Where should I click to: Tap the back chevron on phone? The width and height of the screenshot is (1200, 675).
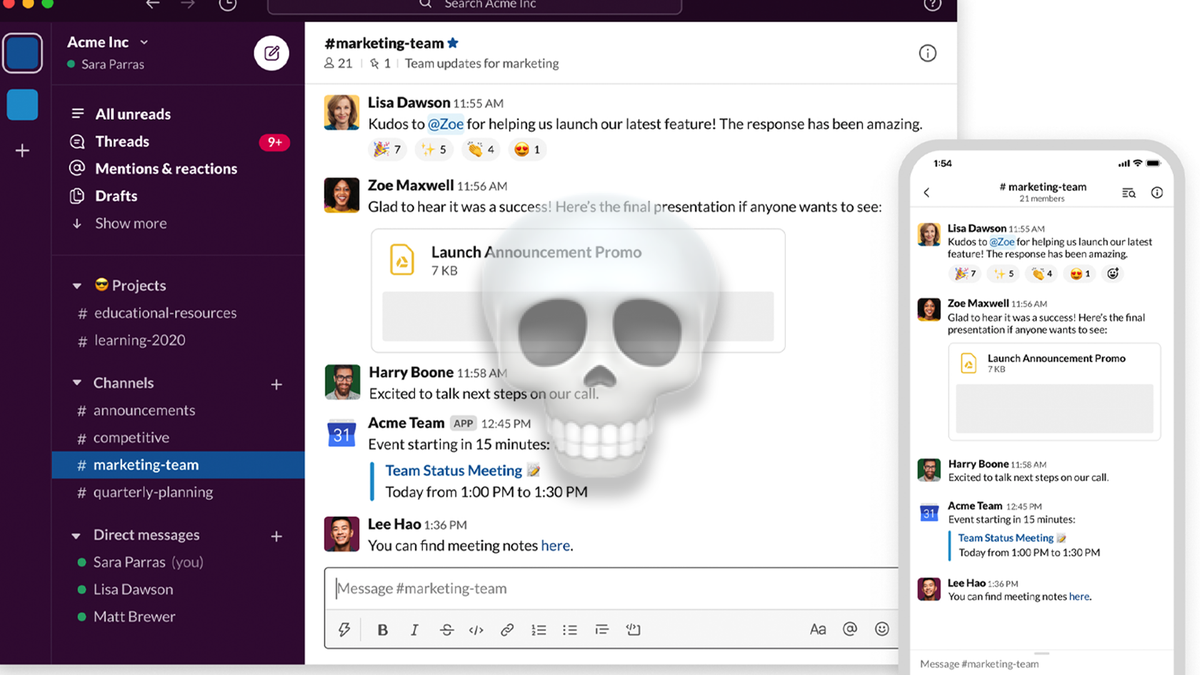(x=926, y=192)
